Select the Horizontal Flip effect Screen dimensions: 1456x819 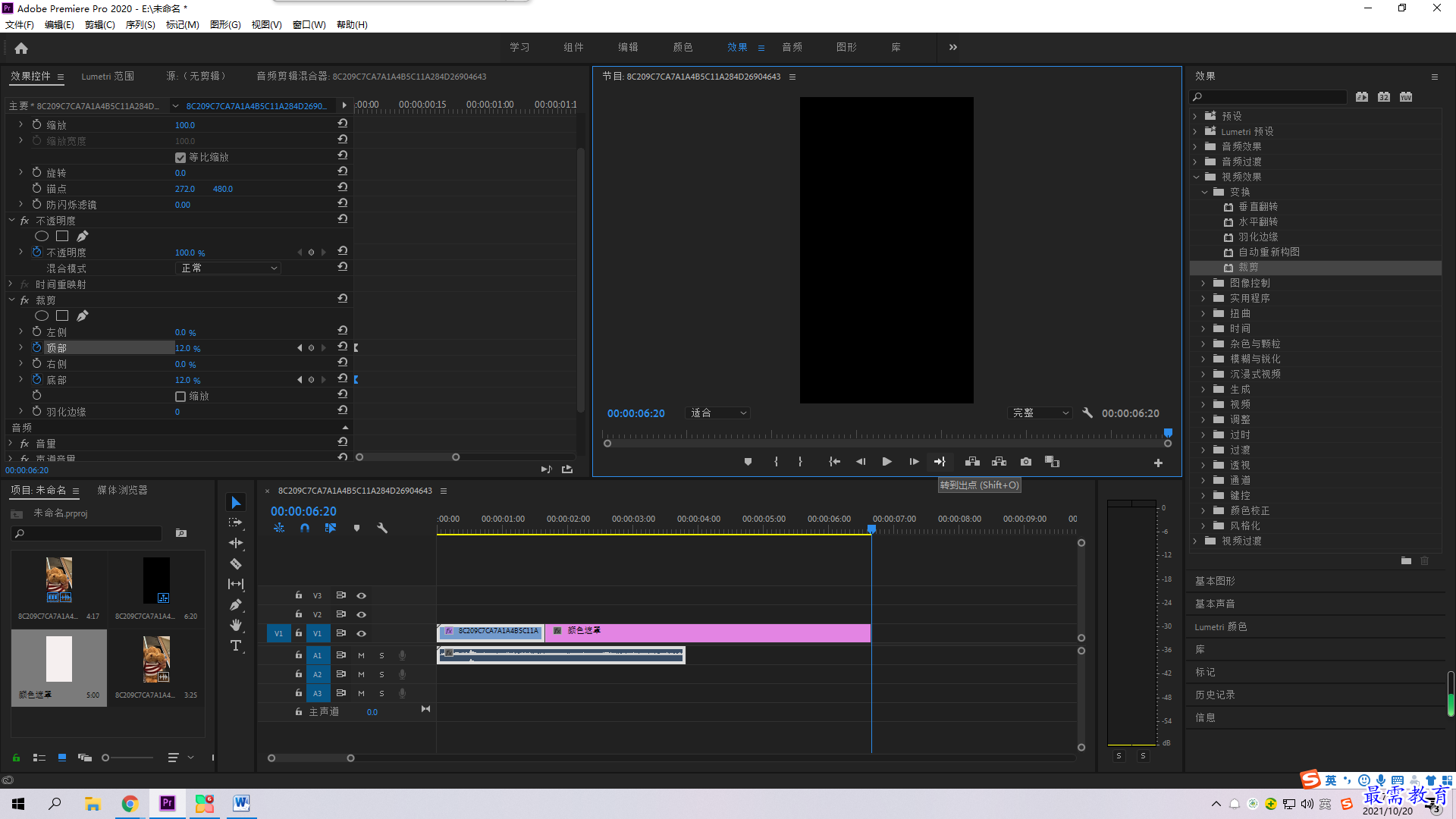pos(1258,222)
